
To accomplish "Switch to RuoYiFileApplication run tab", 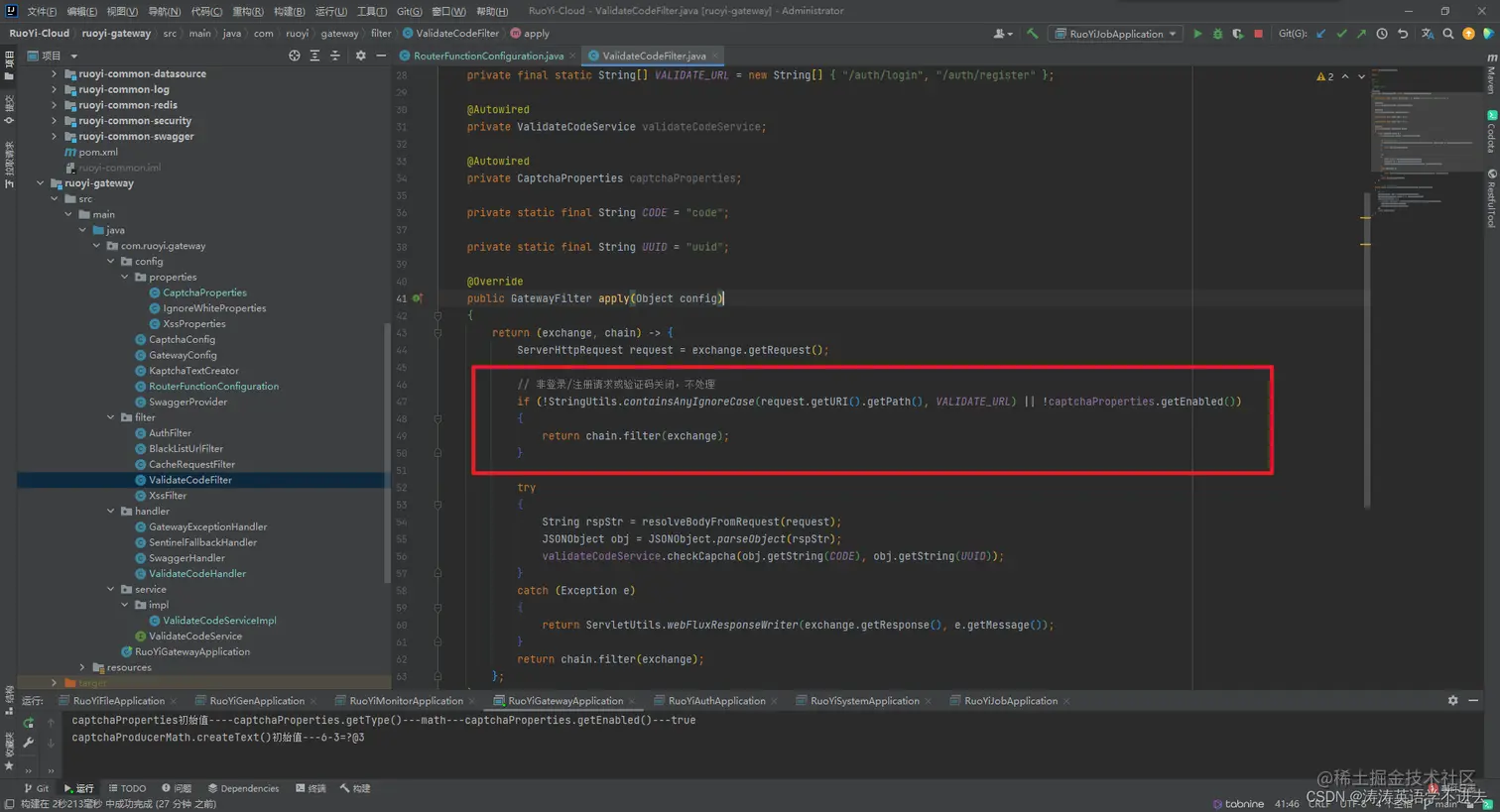I will pos(118,701).
